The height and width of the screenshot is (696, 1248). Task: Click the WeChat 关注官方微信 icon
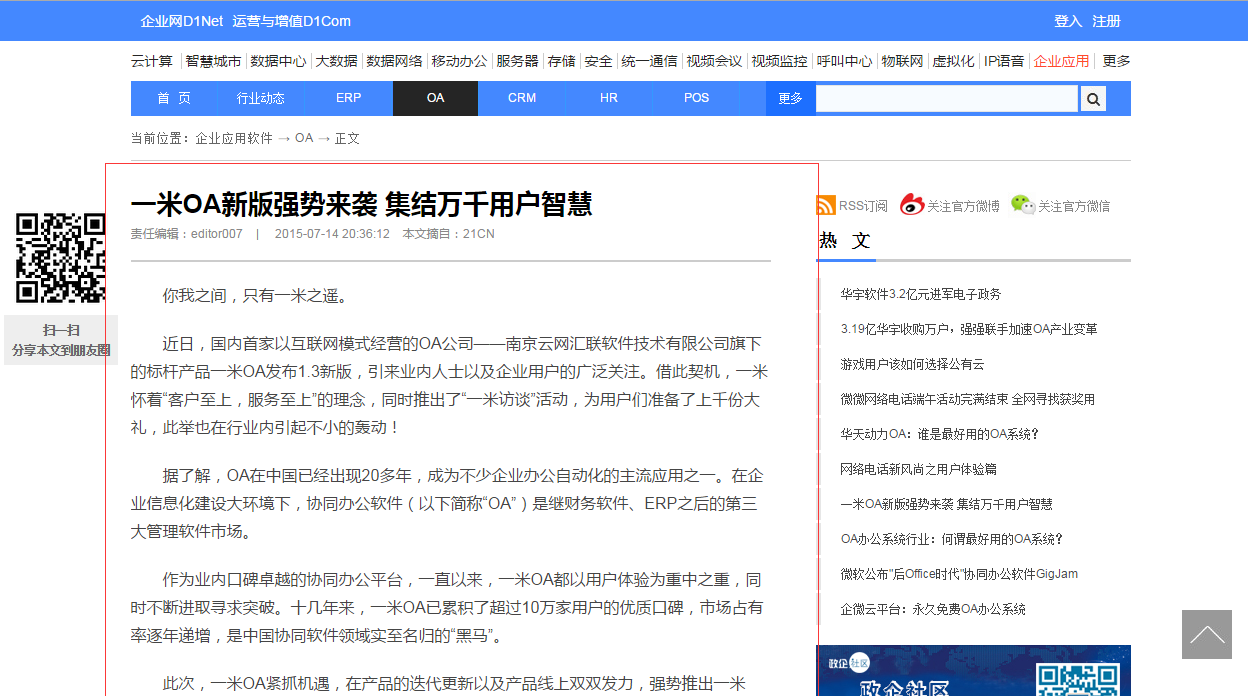1023,205
